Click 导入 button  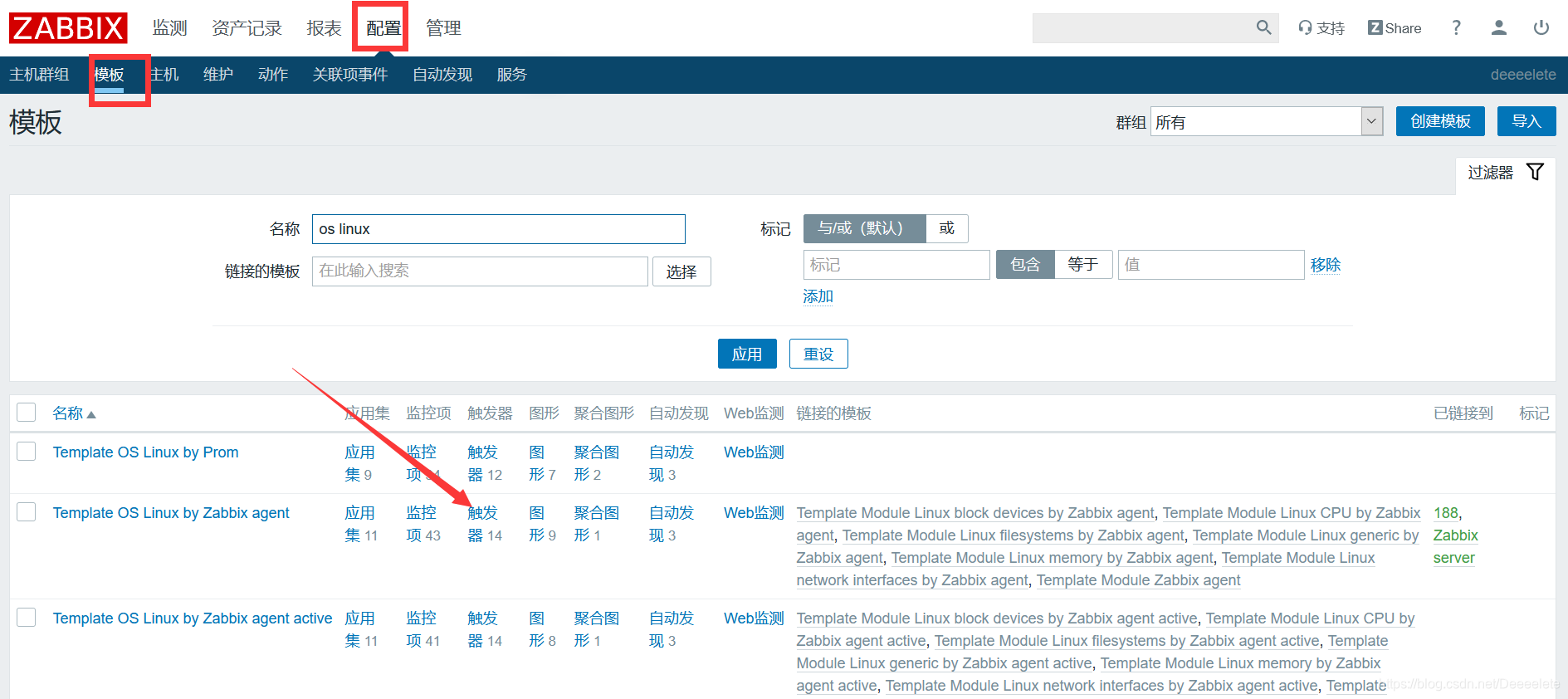[1526, 121]
